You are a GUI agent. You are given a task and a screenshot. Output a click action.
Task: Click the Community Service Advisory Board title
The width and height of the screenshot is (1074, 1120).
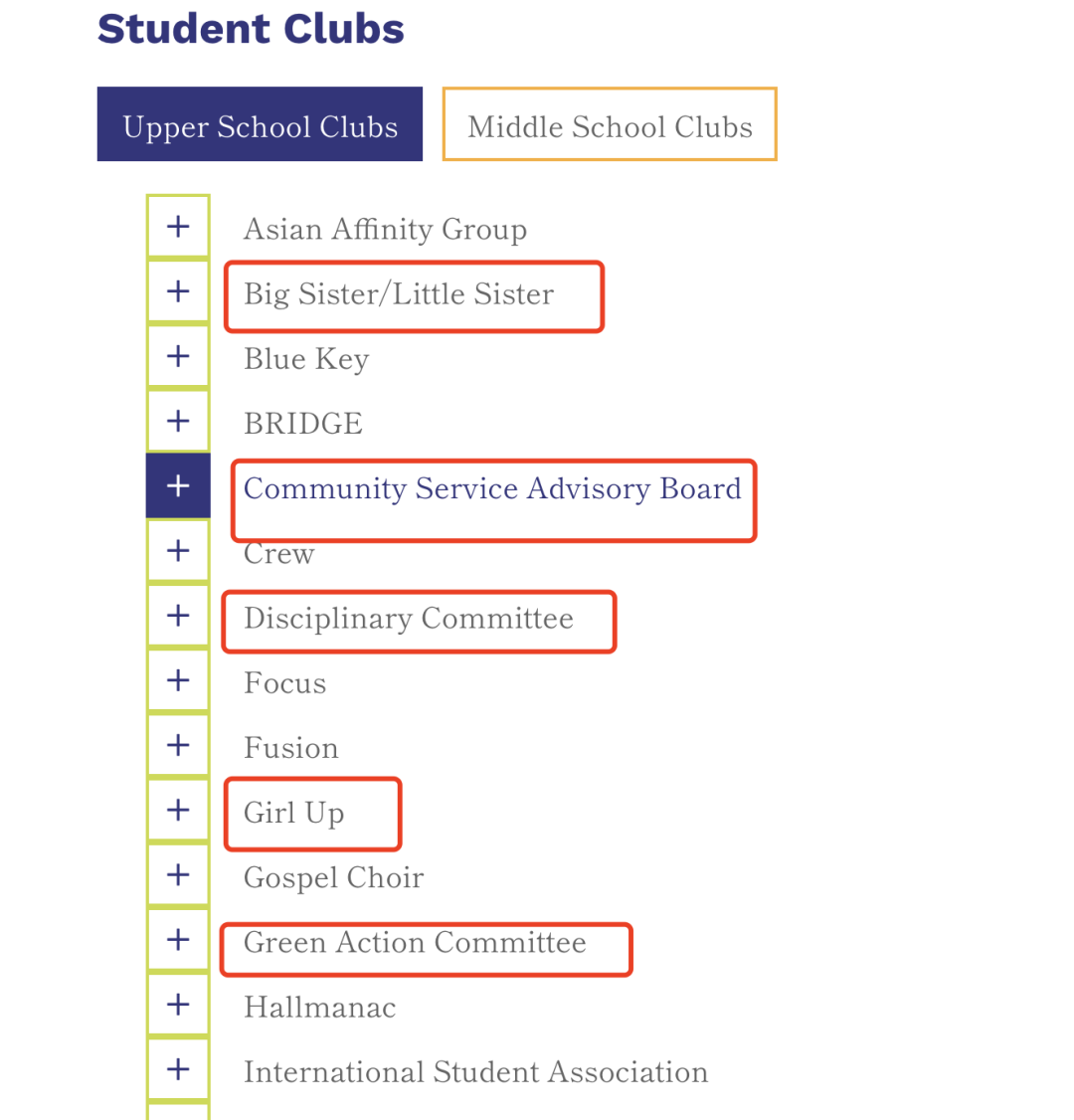492,488
